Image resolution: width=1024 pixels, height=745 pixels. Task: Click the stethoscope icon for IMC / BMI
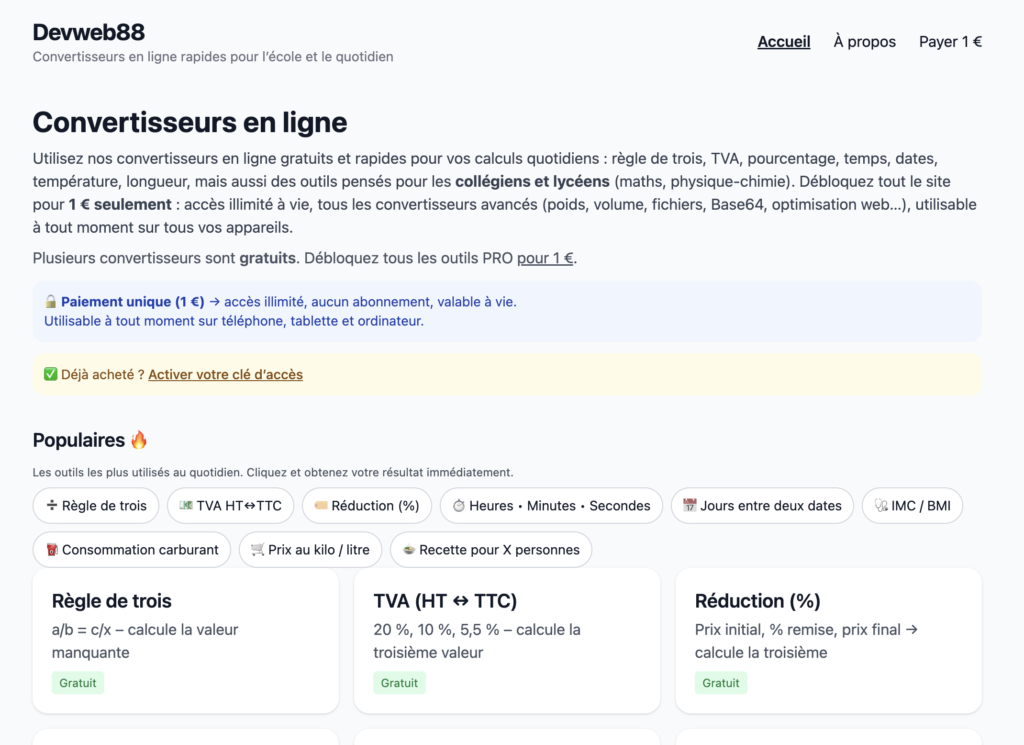pos(881,506)
